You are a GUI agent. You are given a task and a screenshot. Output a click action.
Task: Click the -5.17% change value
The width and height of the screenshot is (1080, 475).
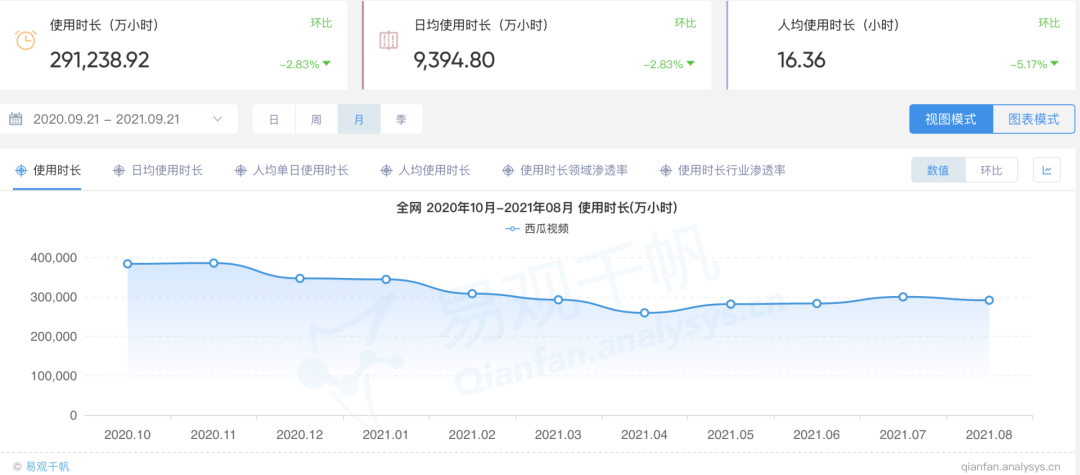[x=1028, y=64]
